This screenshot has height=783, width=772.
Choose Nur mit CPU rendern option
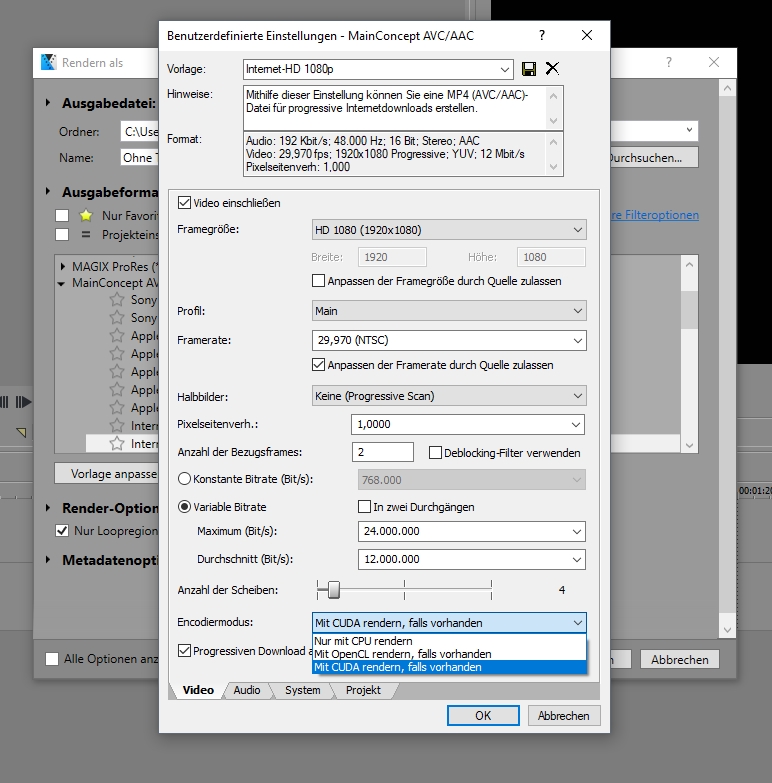449,641
